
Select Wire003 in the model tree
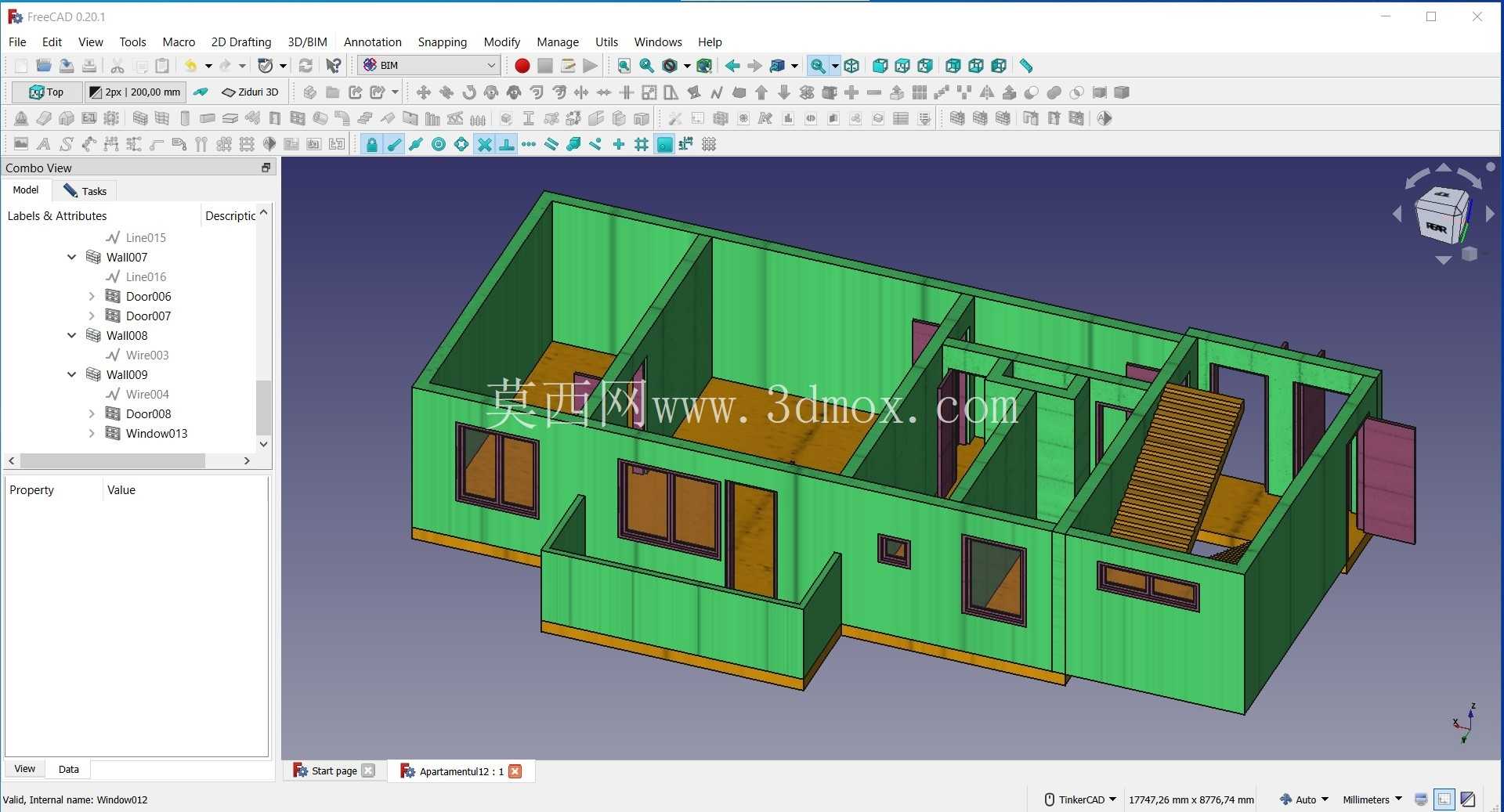point(146,355)
